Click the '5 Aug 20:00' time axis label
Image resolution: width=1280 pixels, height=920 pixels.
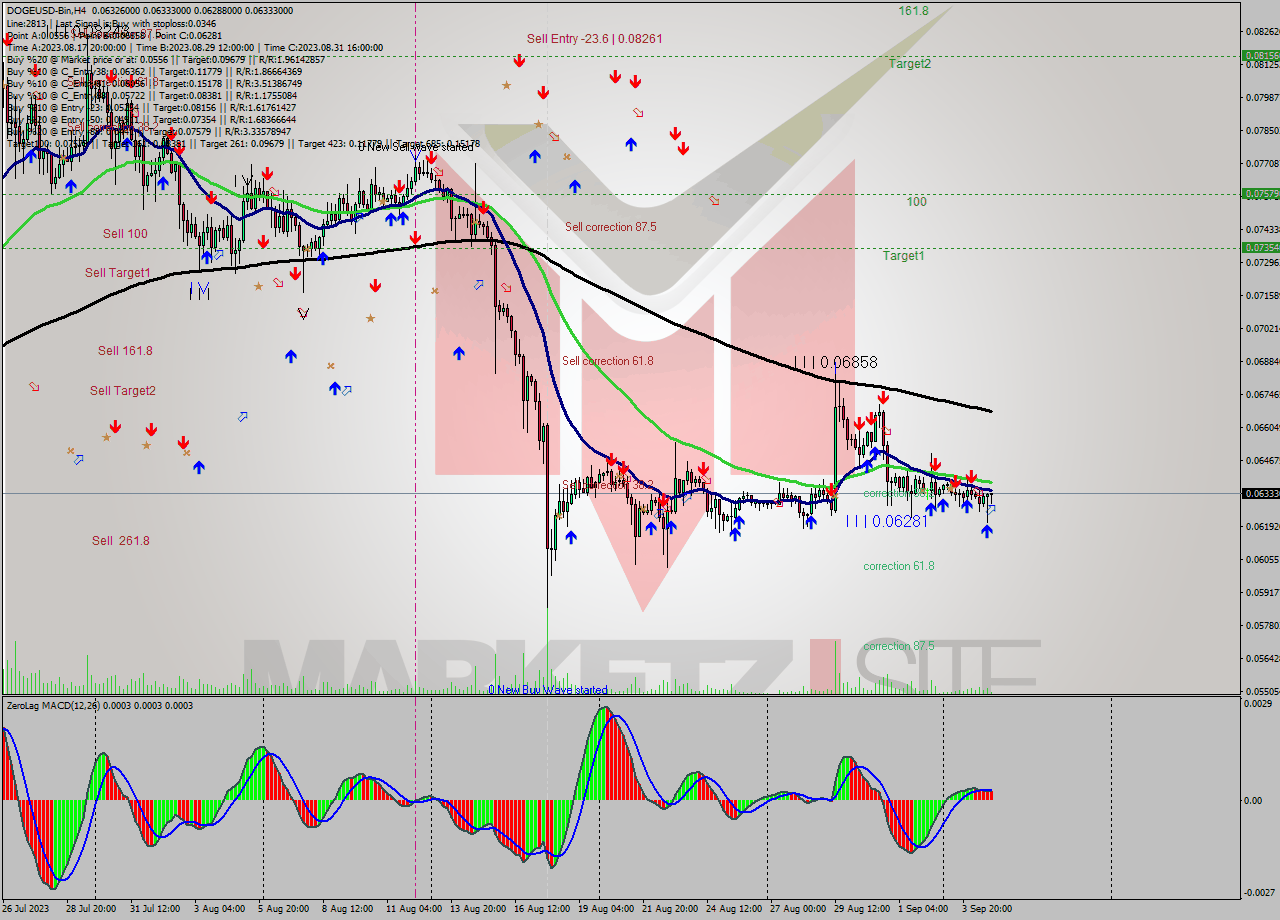pos(283,909)
